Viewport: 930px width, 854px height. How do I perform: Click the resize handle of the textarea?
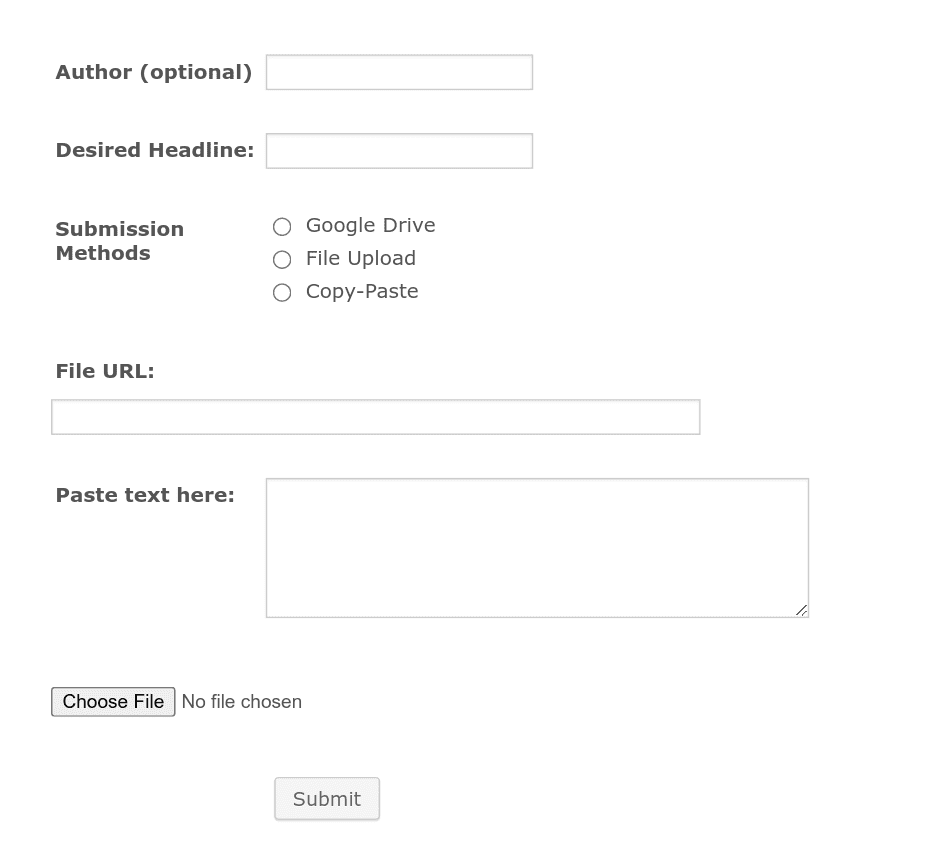[x=801, y=610]
